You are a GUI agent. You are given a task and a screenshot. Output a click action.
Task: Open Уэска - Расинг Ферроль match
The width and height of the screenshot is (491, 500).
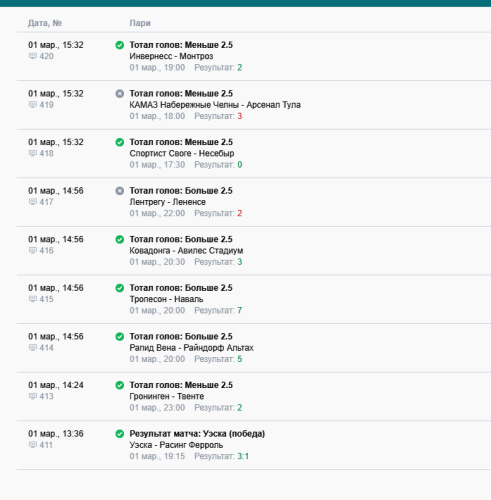(x=176, y=445)
